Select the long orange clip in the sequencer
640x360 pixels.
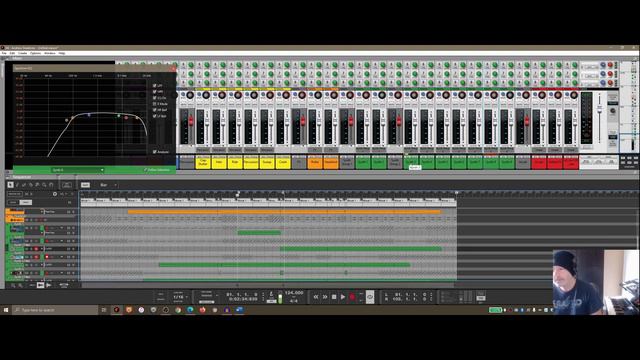coord(284,212)
